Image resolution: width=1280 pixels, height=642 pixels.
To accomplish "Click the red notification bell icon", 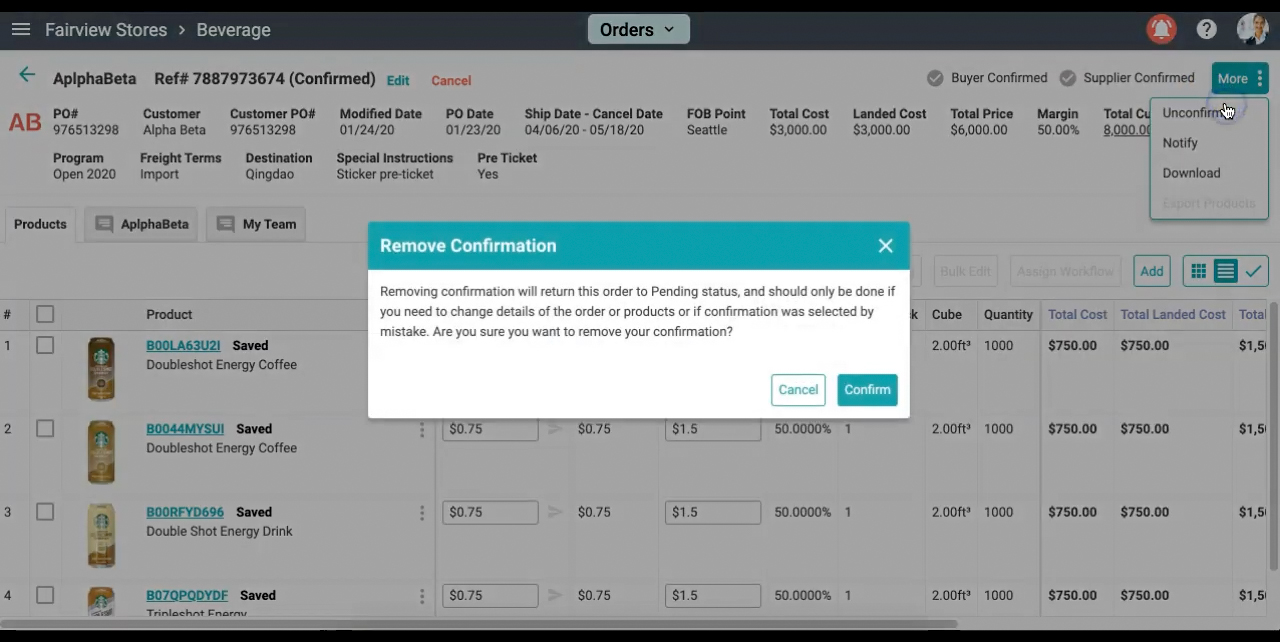I will pyautogui.click(x=1161, y=30).
